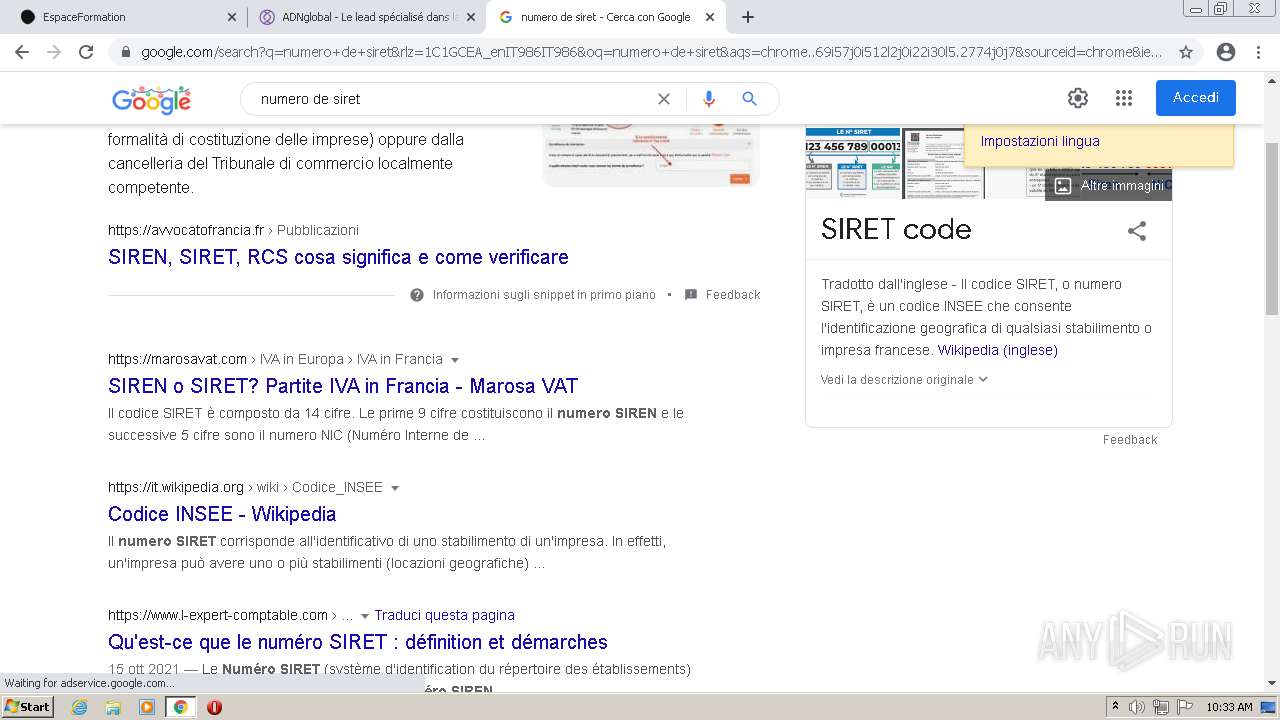Click the back navigation arrow
The height and width of the screenshot is (720, 1280).
click(22, 52)
